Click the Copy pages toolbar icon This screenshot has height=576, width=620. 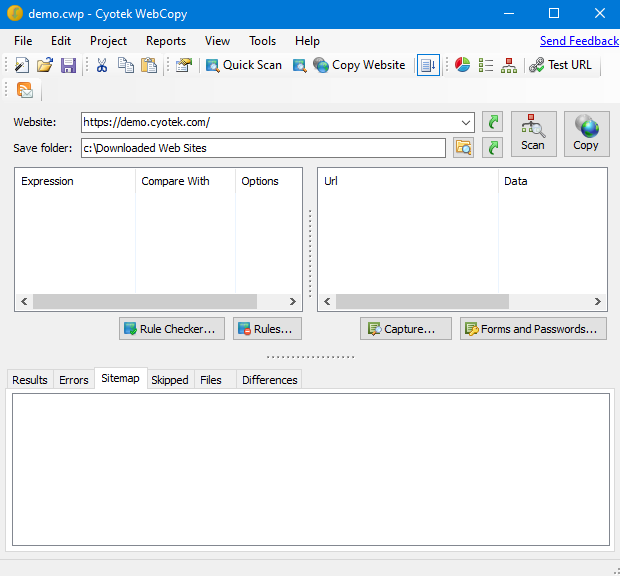tap(126, 65)
